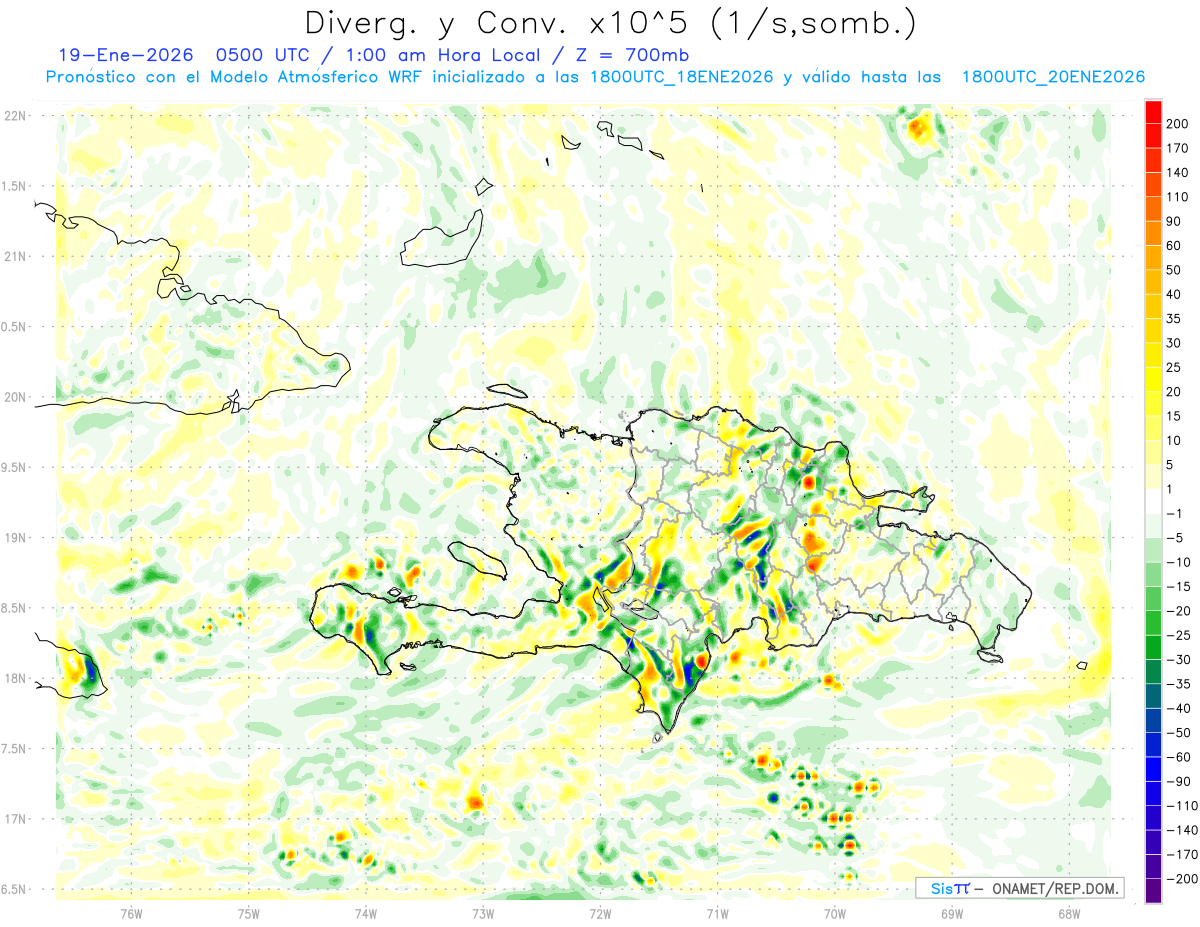Pick the white swatch between -1 and 1
1200x927 pixels.
click(1153, 501)
